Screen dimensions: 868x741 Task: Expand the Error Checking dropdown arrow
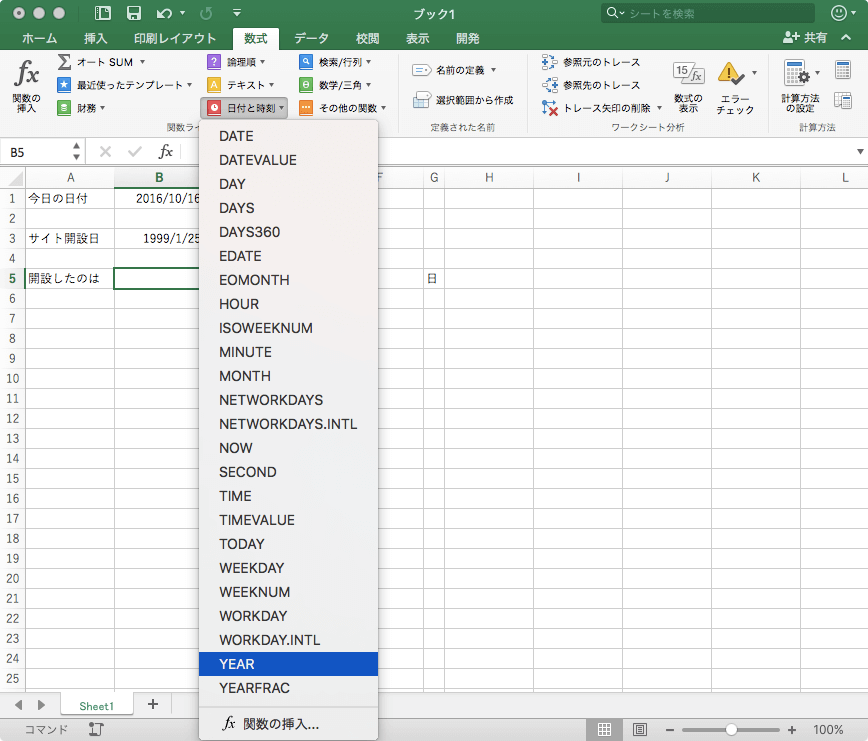tap(754, 72)
